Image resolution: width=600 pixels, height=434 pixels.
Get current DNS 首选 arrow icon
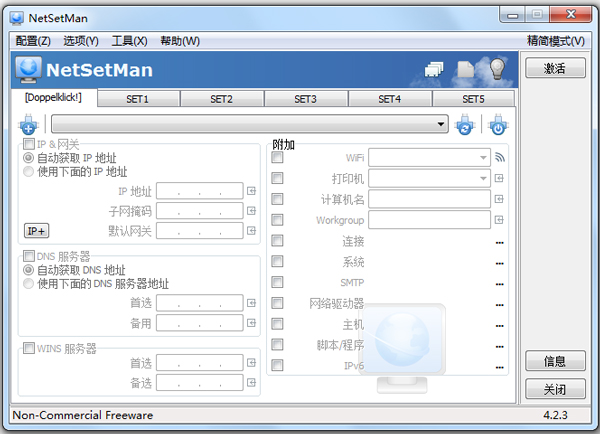[x=251, y=303]
